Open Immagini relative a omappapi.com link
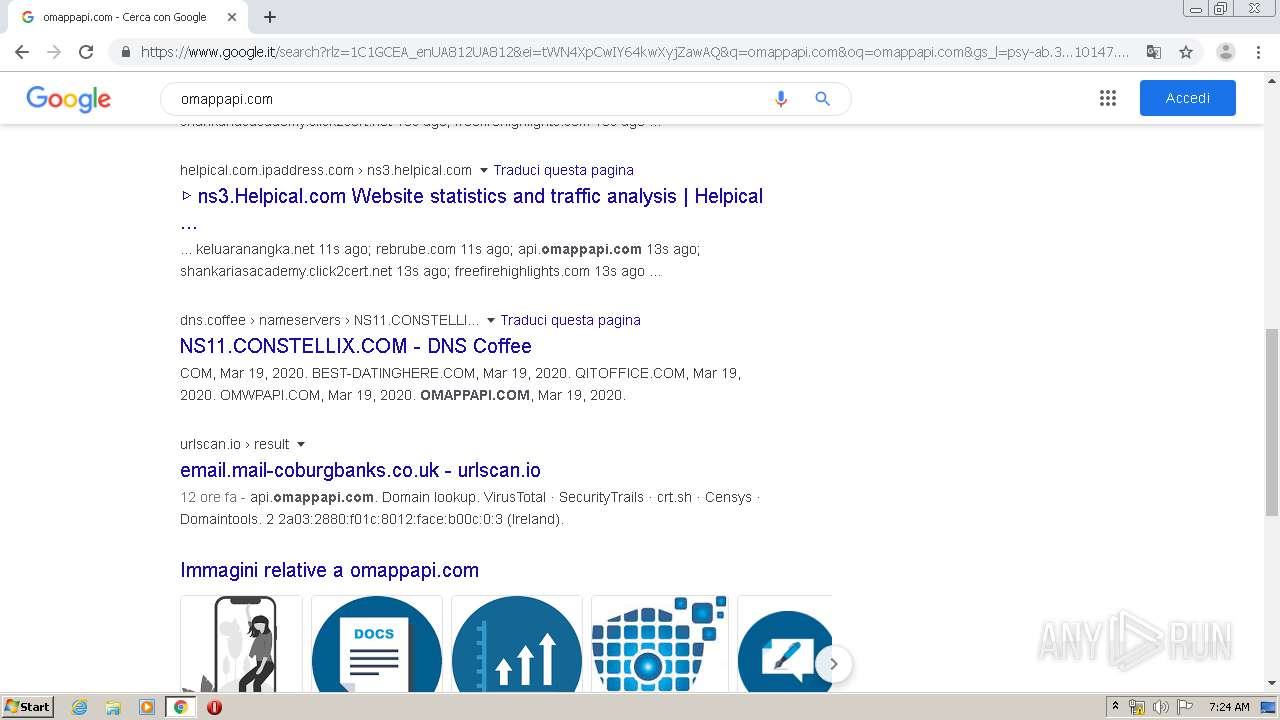The height and width of the screenshot is (720, 1280). [329, 570]
